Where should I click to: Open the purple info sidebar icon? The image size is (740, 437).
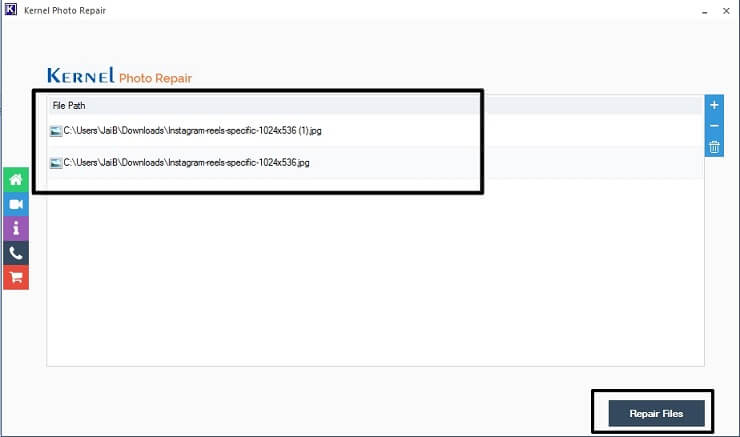point(16,229)
